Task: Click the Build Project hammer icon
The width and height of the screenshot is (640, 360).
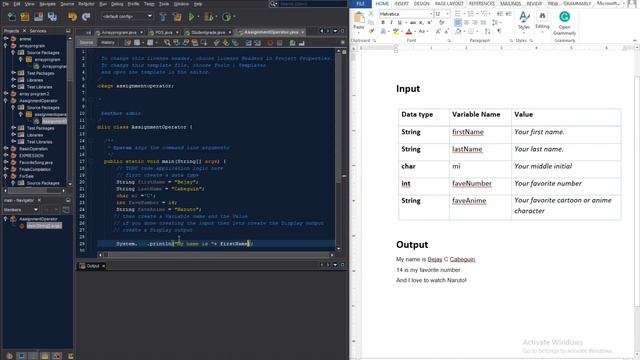Action: [x=163, y=17]
